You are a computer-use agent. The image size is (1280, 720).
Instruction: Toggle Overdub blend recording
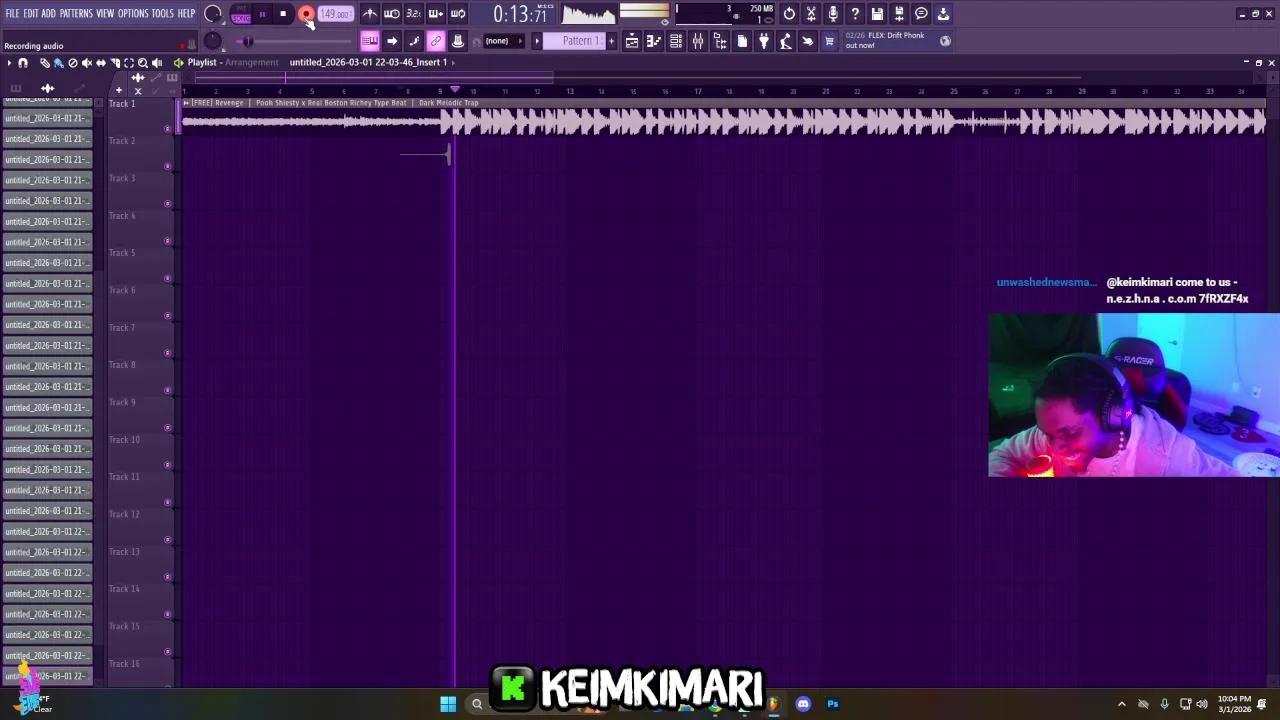point(436,14)
